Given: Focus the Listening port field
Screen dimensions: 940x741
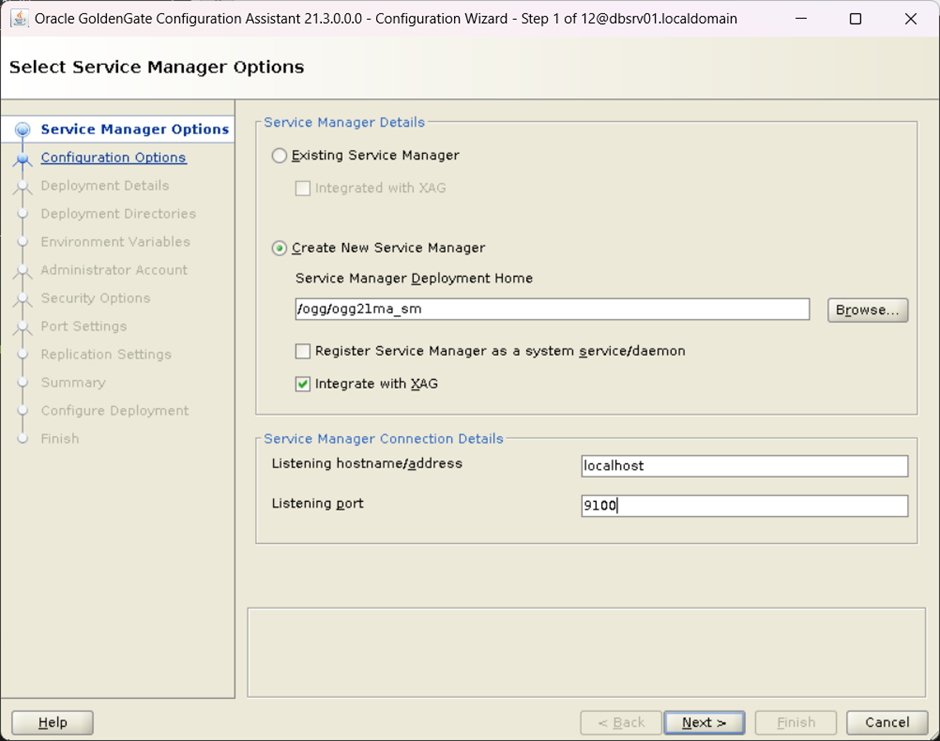Looking at the screenshot, I should (745, 505).
